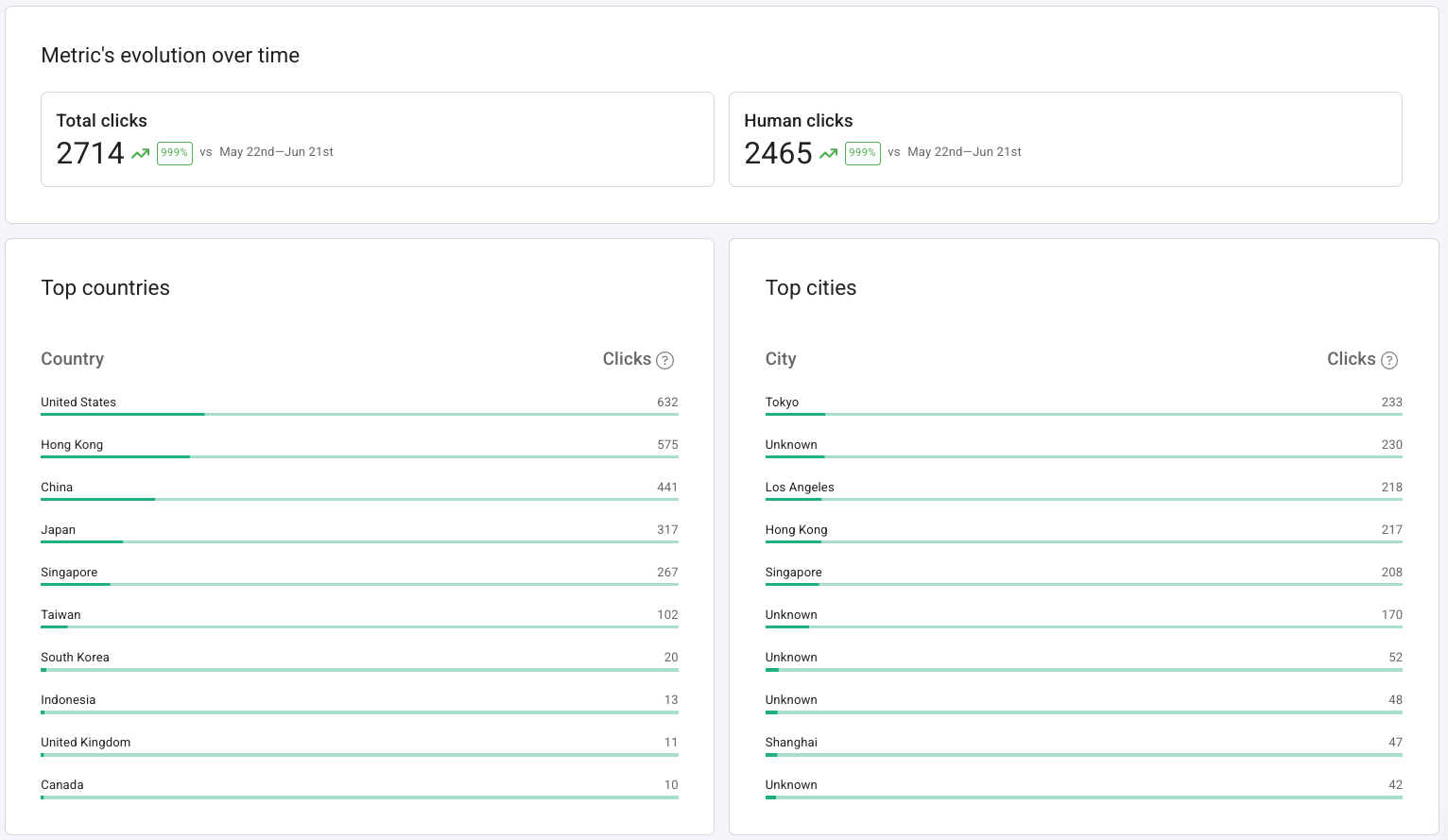This screenshot has height=840, width=1448.
Task: Click the help icon beside Country Clicks
Action: (664, 360)
